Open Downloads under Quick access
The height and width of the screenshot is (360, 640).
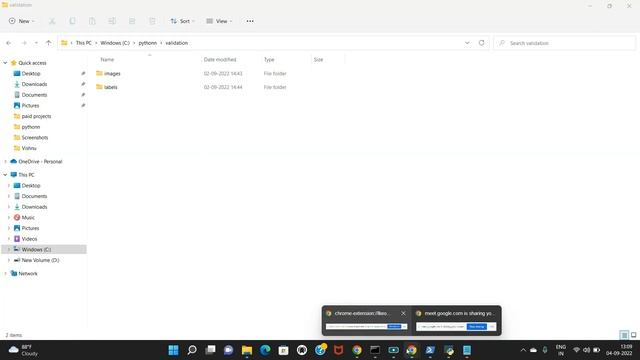(x=34, y=84)
